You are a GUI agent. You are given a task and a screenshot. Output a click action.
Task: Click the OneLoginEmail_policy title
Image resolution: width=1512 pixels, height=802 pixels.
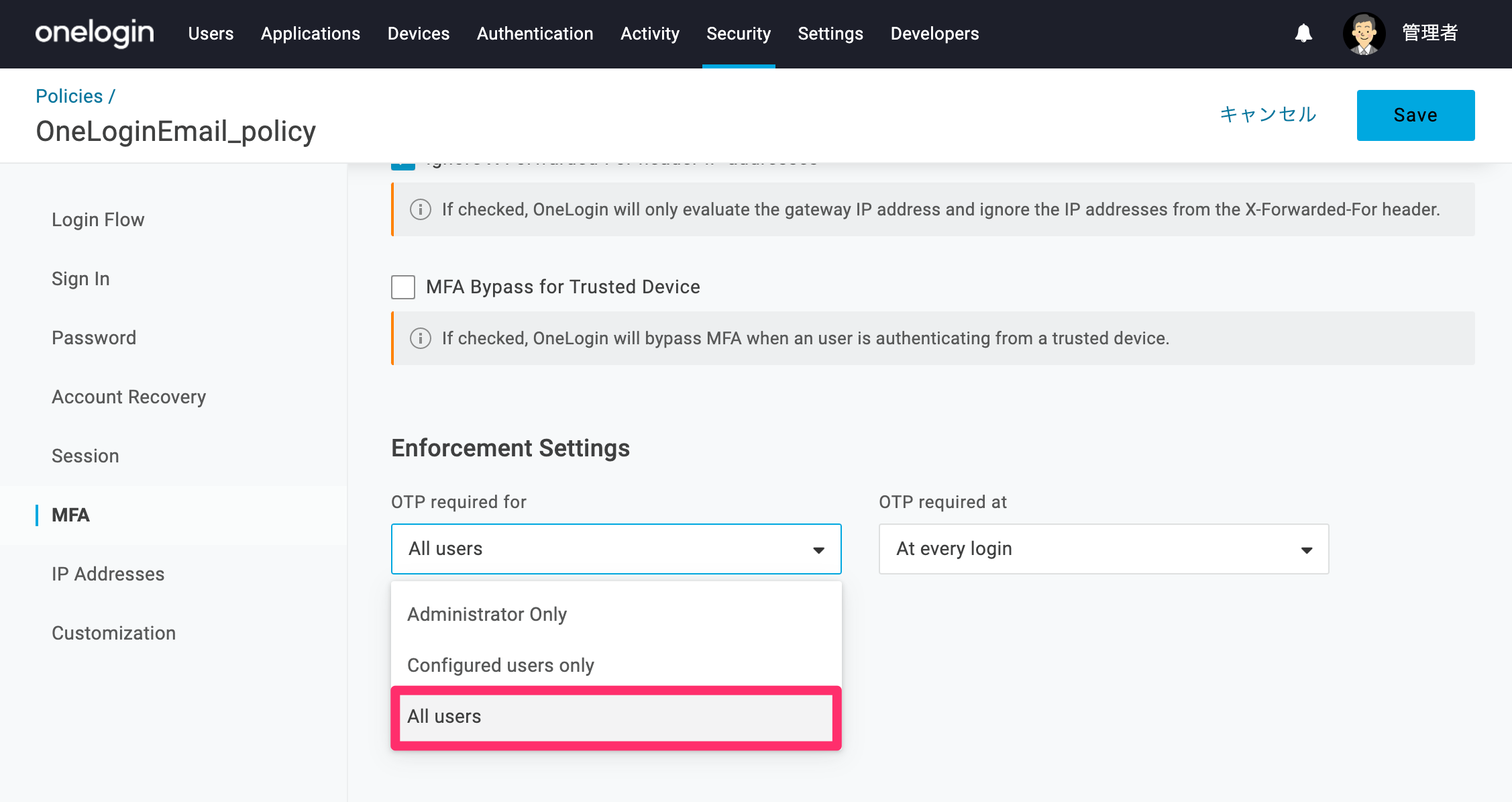pyautogui.click(x=176, y=132)
